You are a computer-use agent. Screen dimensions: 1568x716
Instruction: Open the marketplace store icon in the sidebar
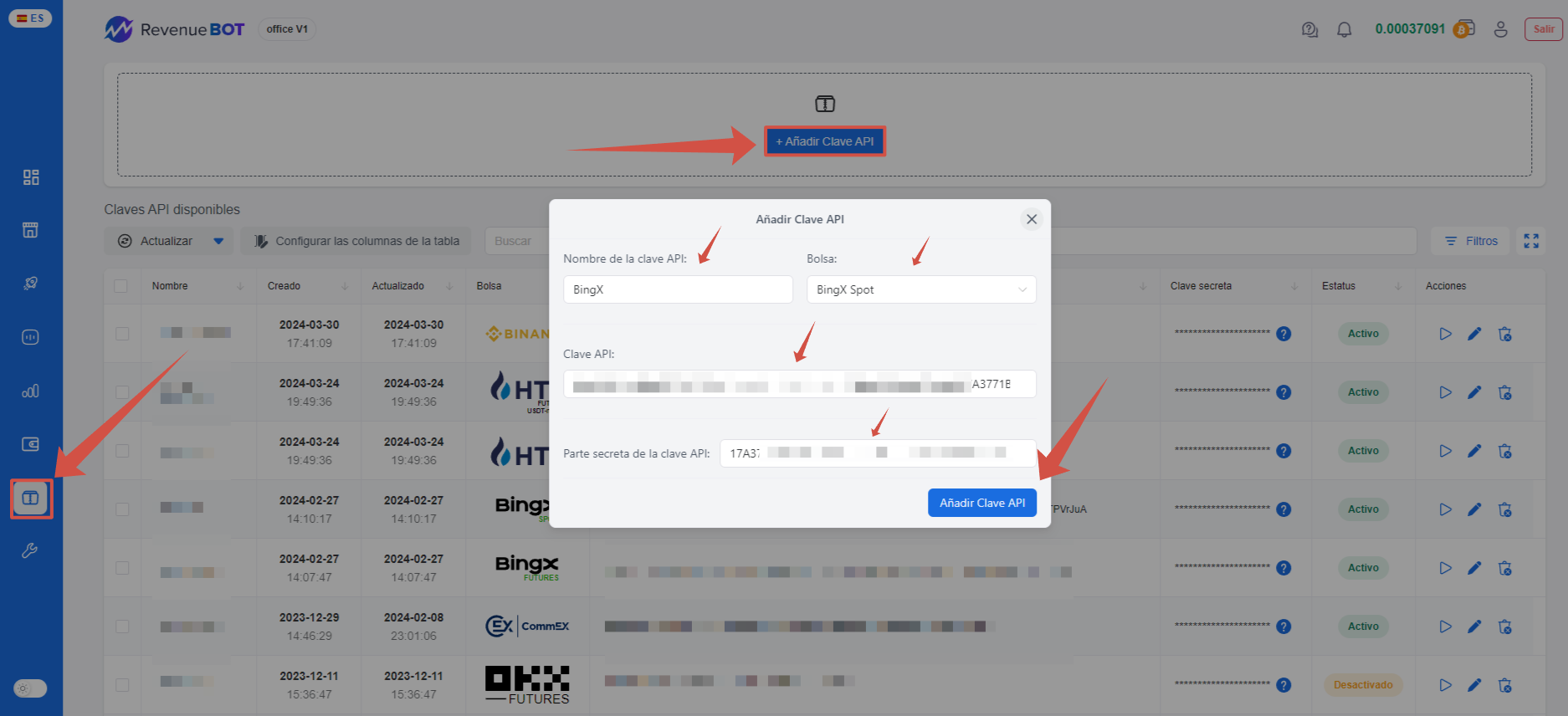point(31,230)
